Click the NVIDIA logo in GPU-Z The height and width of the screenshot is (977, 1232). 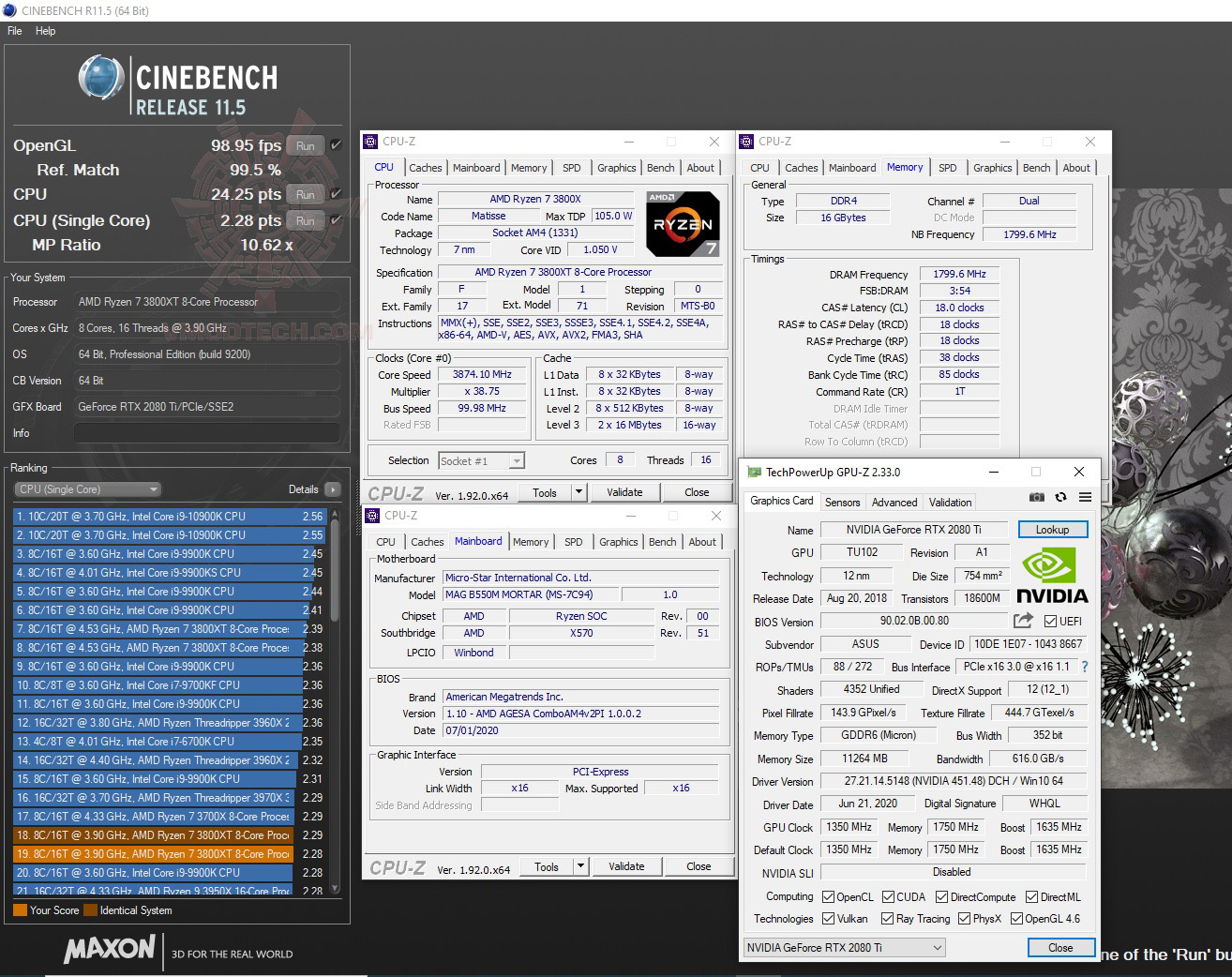[x=1052, y=577]
